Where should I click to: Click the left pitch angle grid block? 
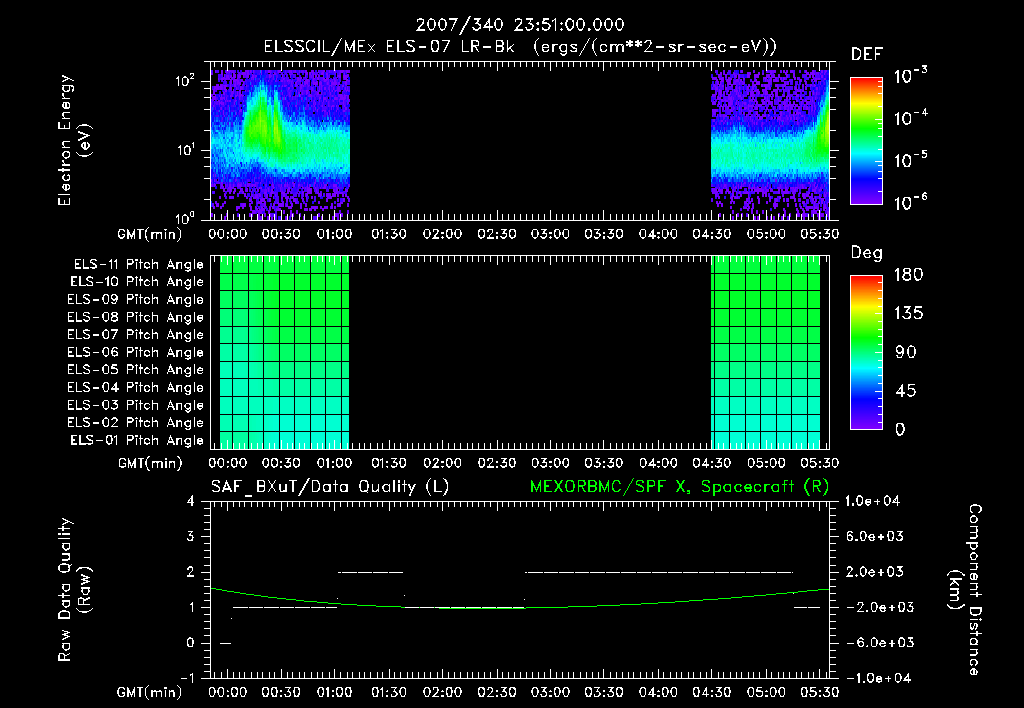click(284, 352)
